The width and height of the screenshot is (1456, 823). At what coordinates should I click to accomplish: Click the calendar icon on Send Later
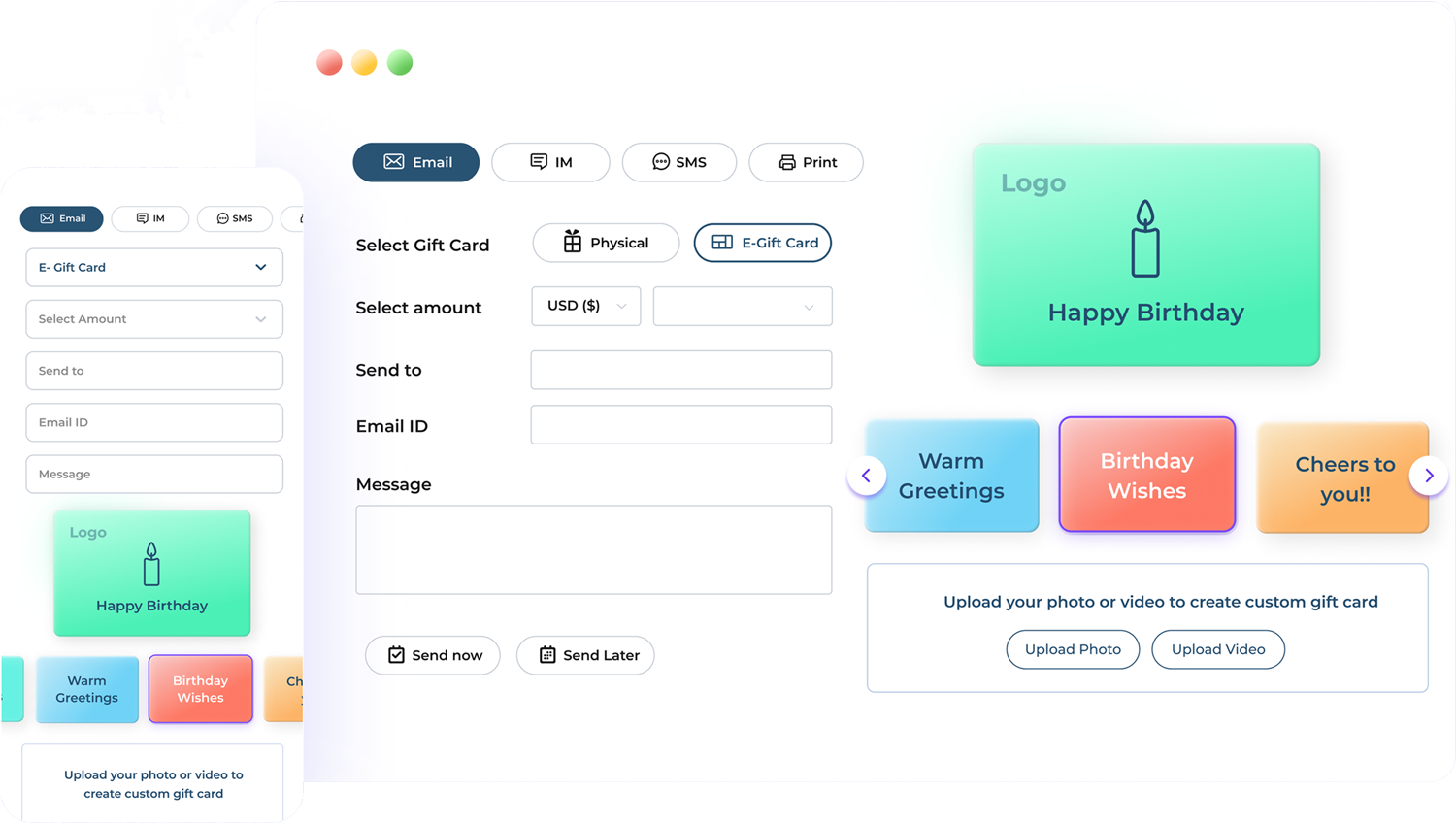point(547,655)
